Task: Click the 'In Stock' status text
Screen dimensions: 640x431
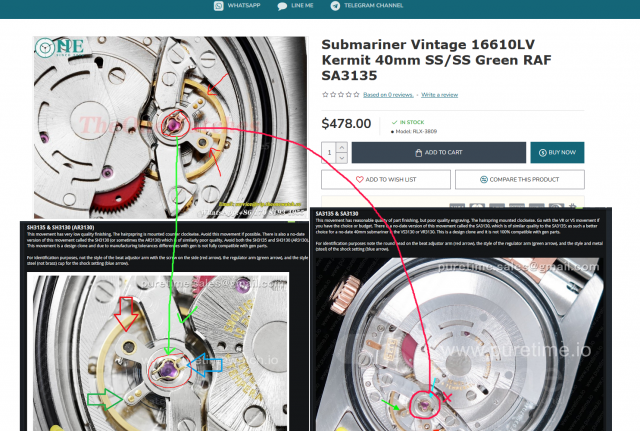Action: (x=408, y=122)
